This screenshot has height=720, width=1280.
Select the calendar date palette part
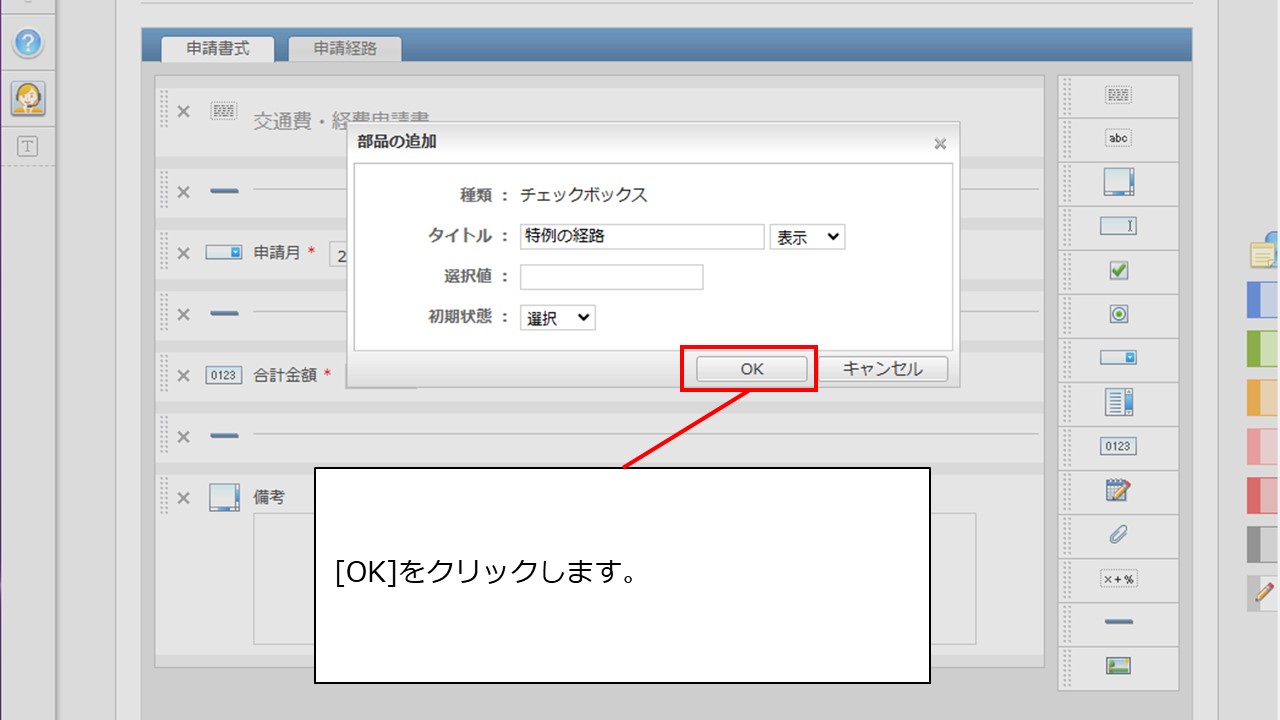[1118, 490]
